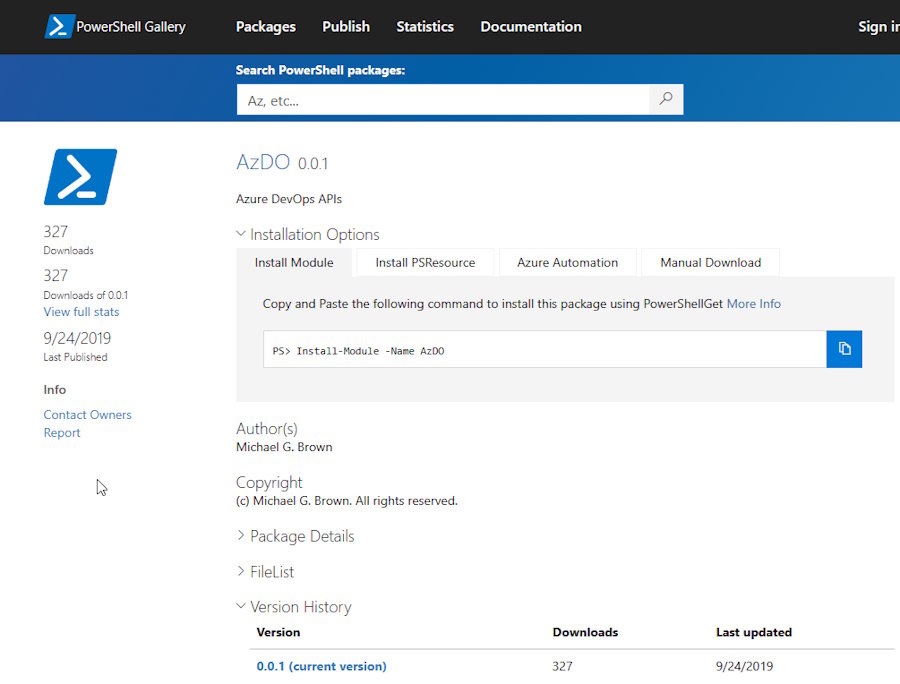Screen dimensions: 900x684
Task: Collapse the Installation Options section
Action: pos(308,234)
